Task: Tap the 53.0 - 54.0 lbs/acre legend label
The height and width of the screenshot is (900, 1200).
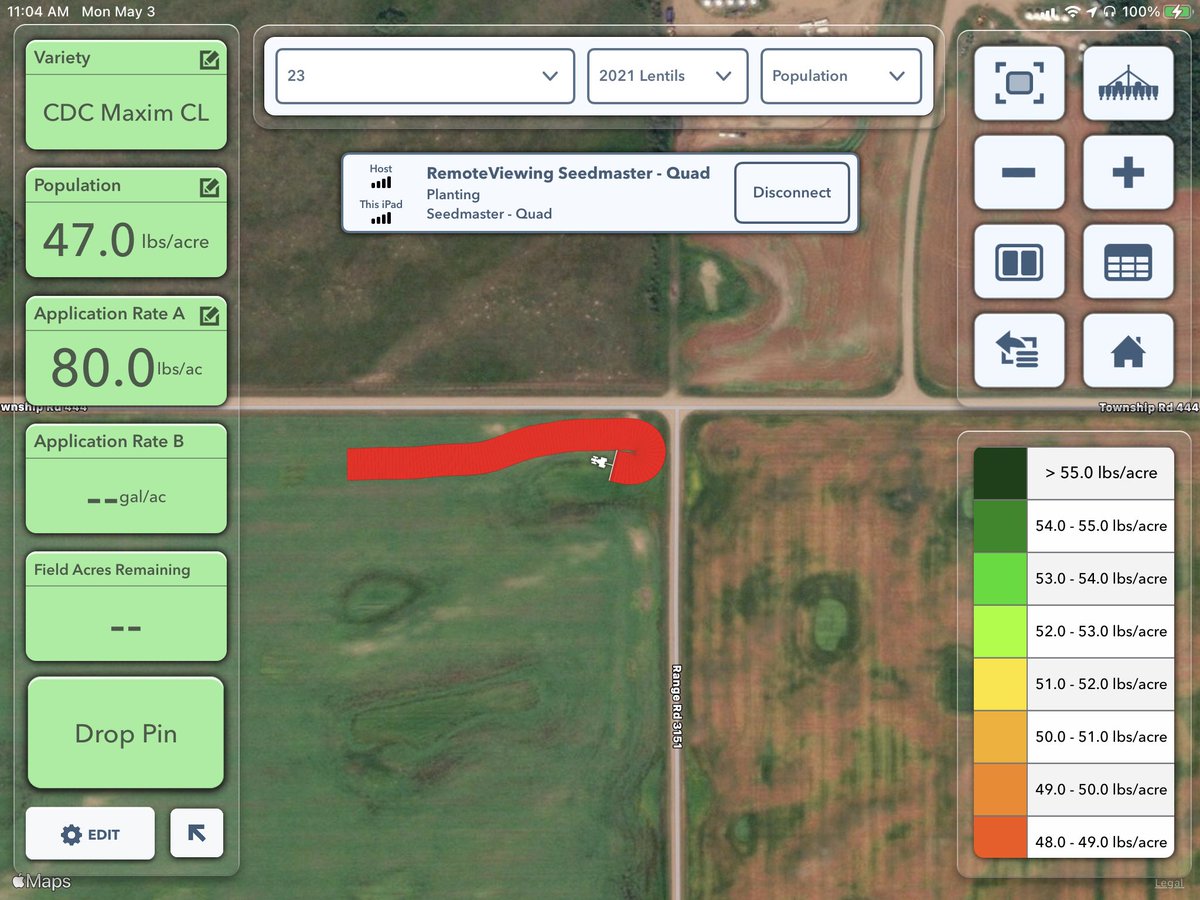Action: pos(1101,579)
